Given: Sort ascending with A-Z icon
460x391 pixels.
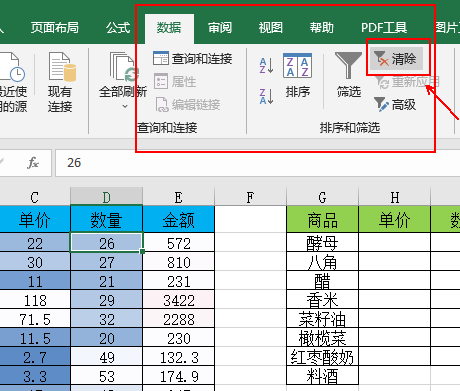Looking at the screenshot, I should coord(267,65).
